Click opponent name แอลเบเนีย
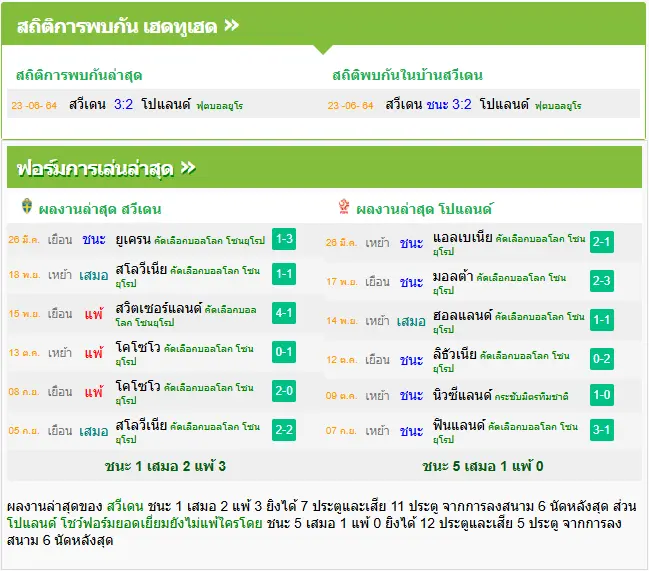 click(x=463, y=238)
